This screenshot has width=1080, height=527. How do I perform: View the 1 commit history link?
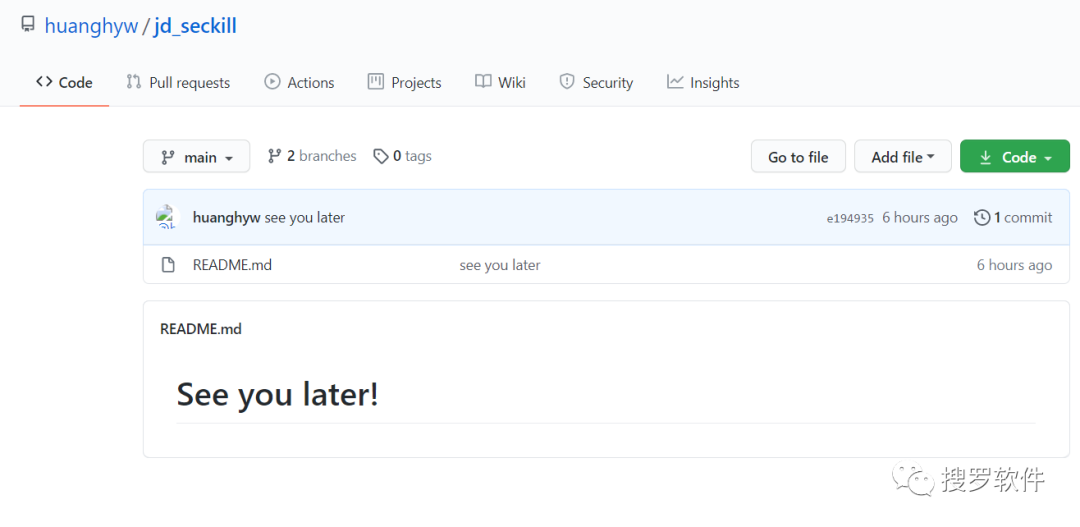coord(1012,218)
